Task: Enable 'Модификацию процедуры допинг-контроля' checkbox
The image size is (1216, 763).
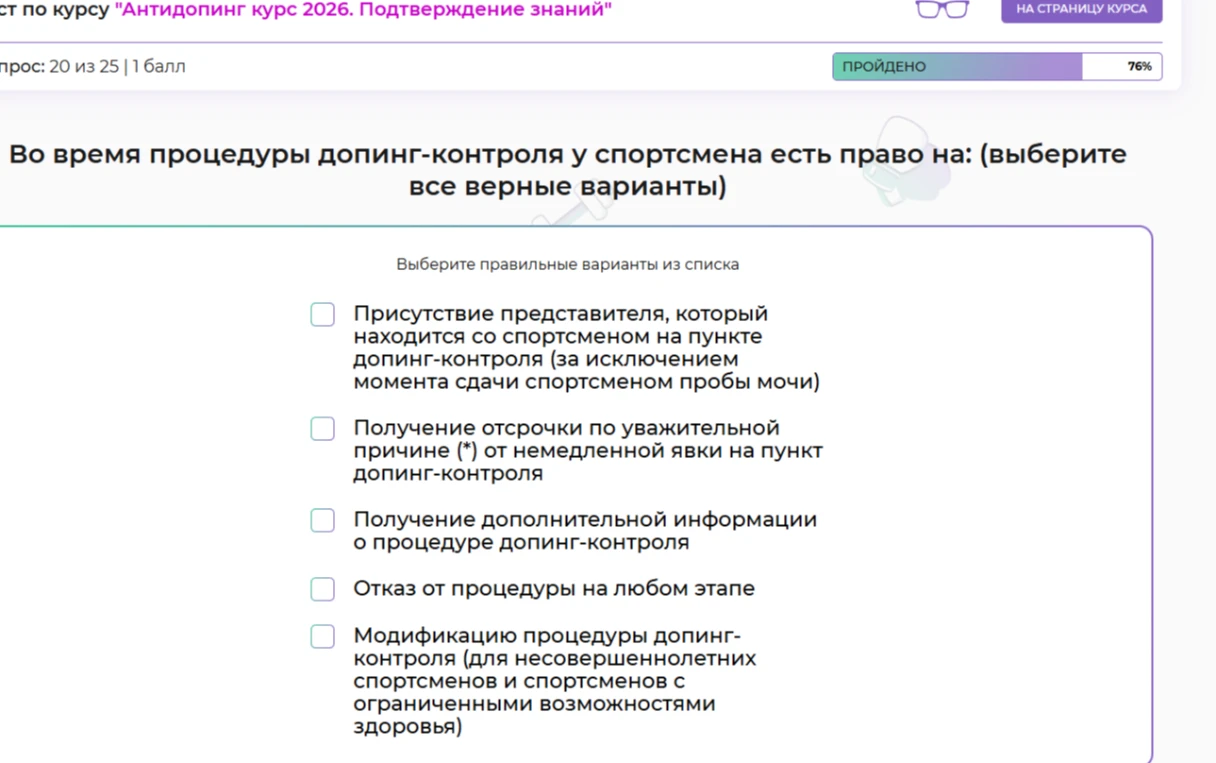Action: click(322, 637)
